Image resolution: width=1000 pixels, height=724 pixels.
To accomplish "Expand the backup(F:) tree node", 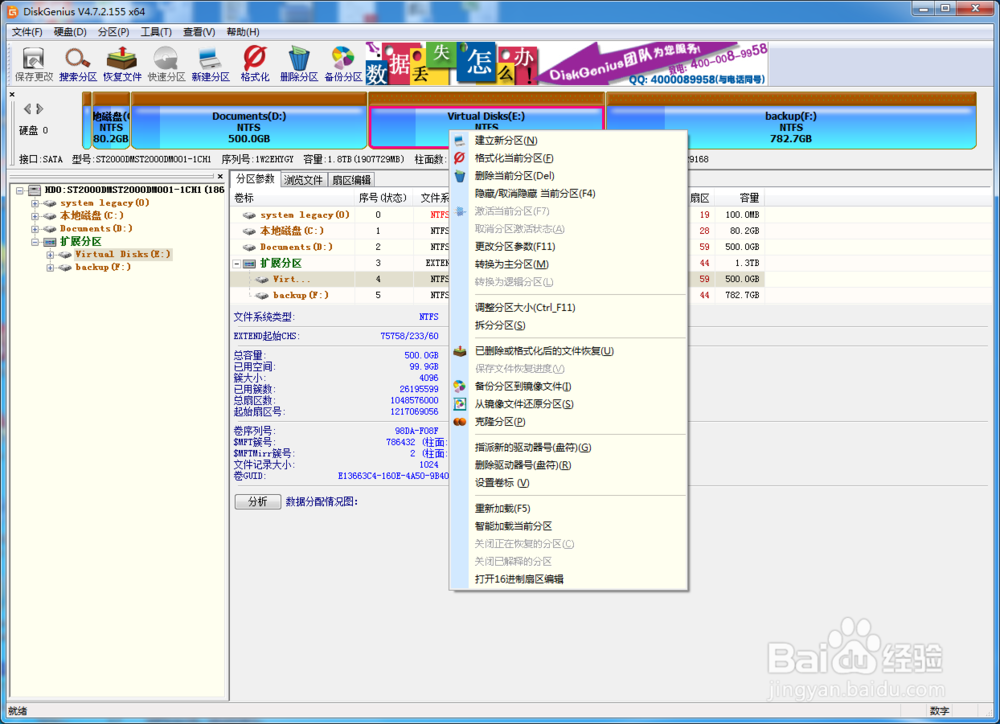I will click(x=50, y=267).
